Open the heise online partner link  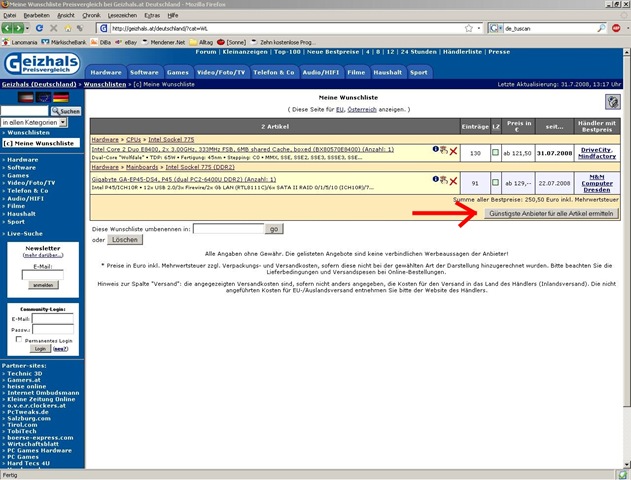27,386
